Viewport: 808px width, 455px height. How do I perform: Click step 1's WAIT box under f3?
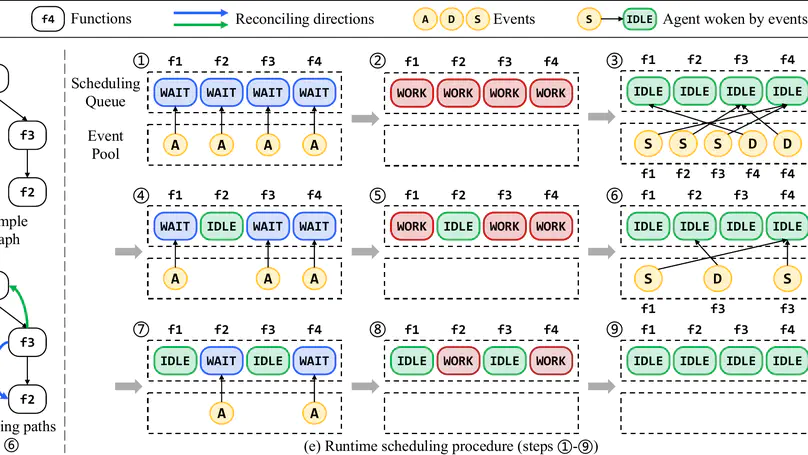tap(268, 93)
